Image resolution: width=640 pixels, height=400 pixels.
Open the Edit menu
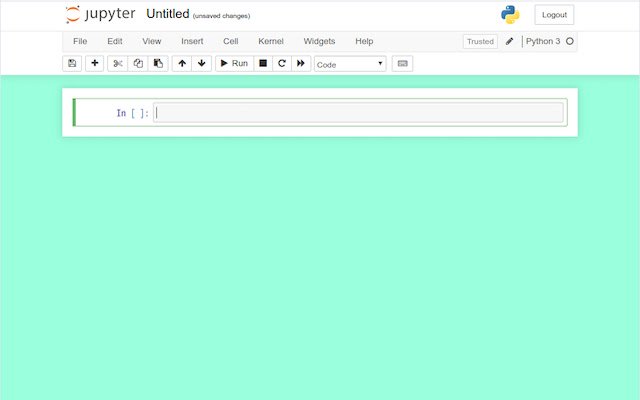click(115, 41)
